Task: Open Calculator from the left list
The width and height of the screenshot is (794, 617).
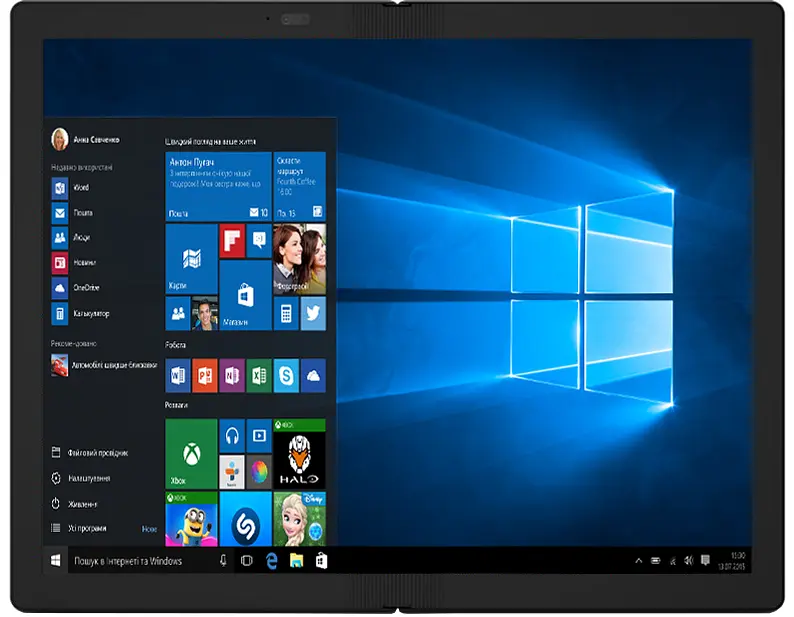Action: (x=81, y=314)
